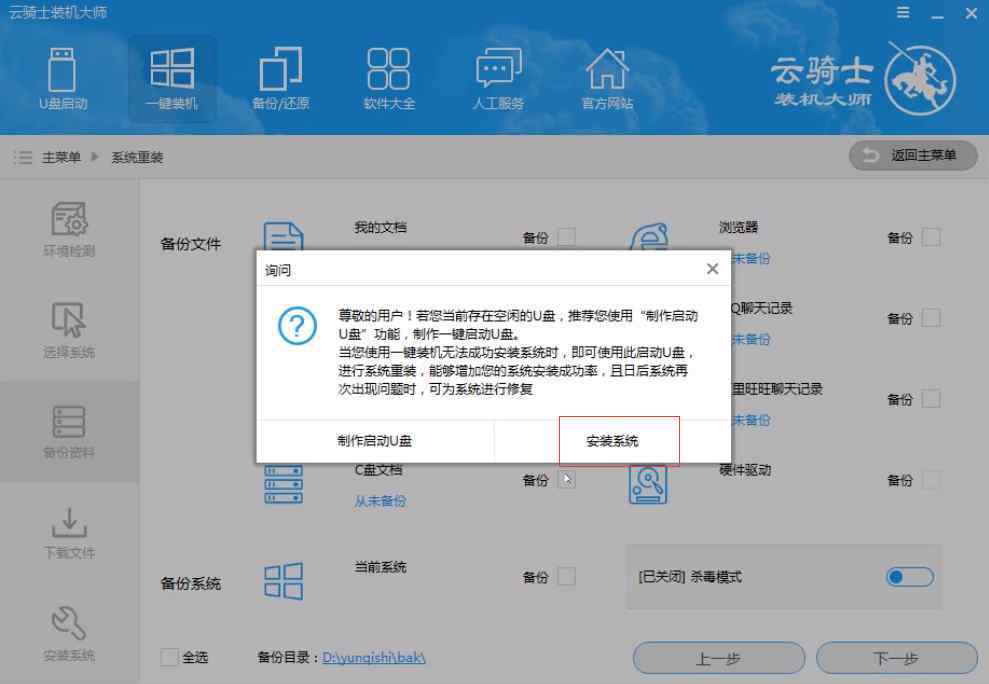Select the 下载文件 sidebar step

pos(69,532)
